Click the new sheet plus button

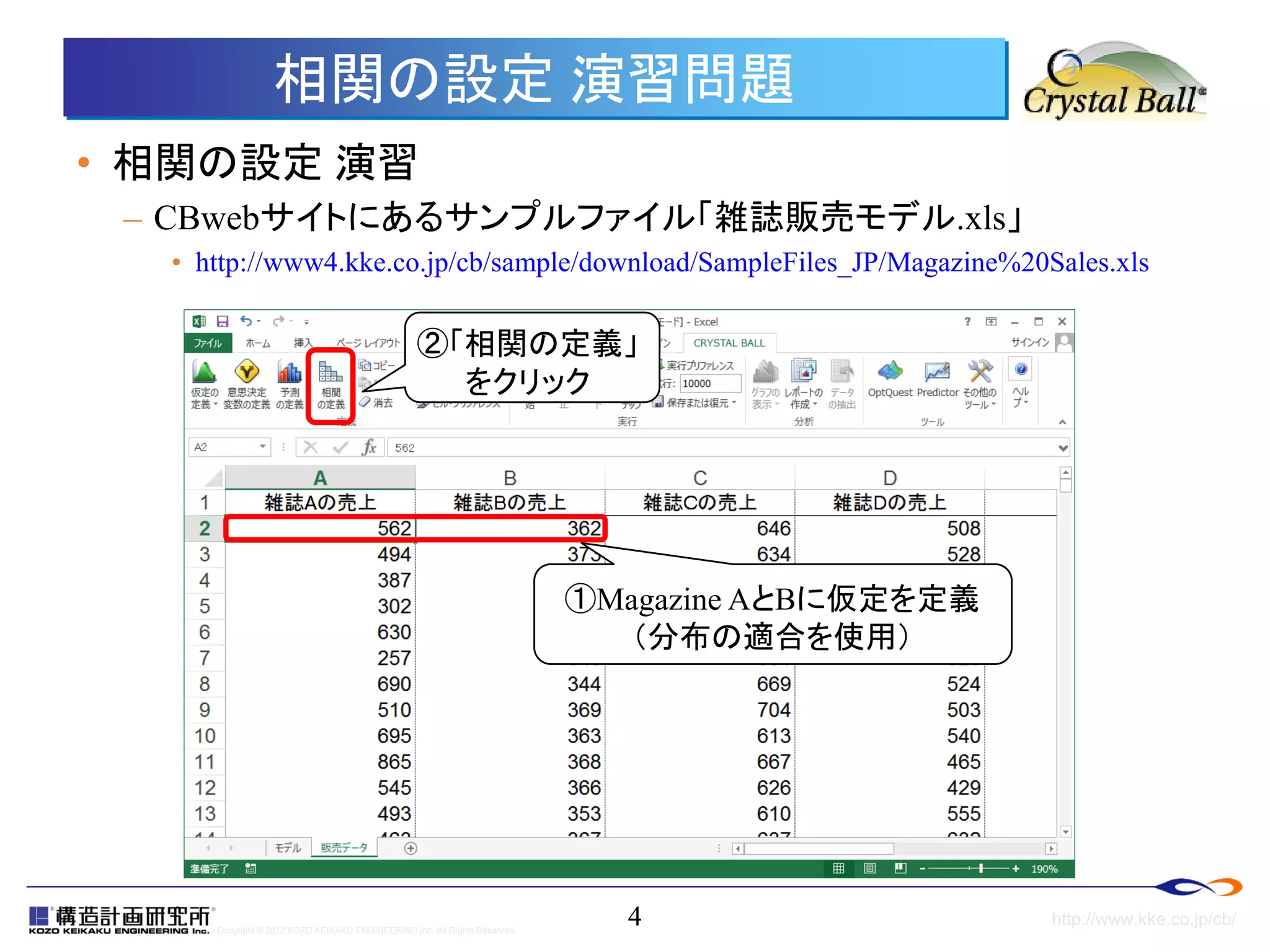pyautogui.click(x=411, y=848)
